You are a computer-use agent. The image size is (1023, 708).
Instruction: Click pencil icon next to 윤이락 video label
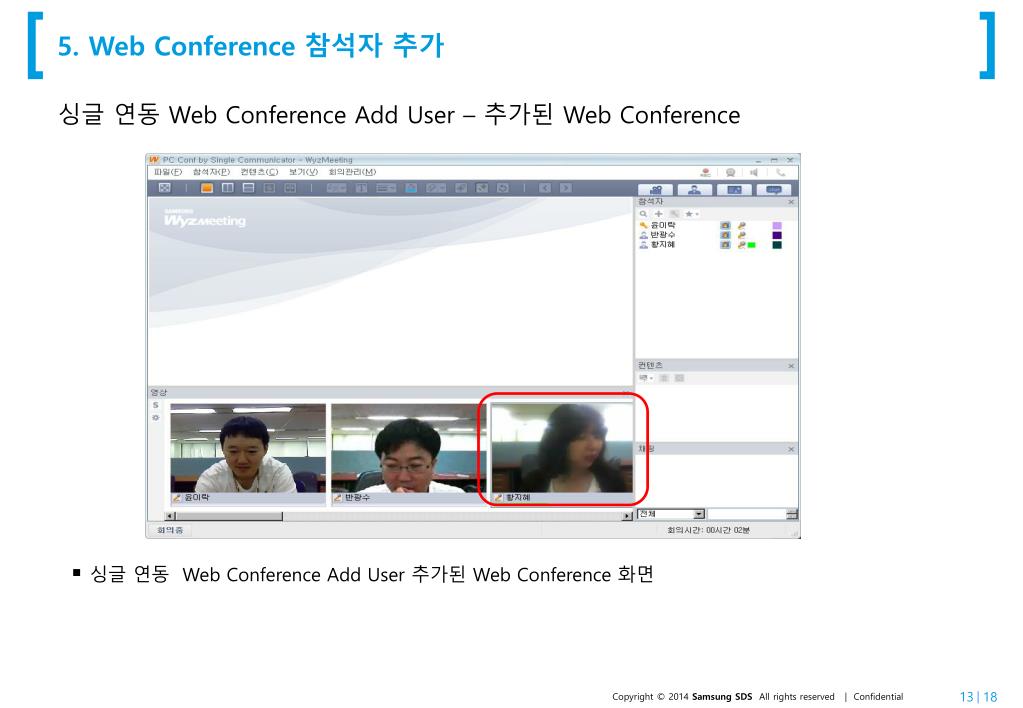177,498
